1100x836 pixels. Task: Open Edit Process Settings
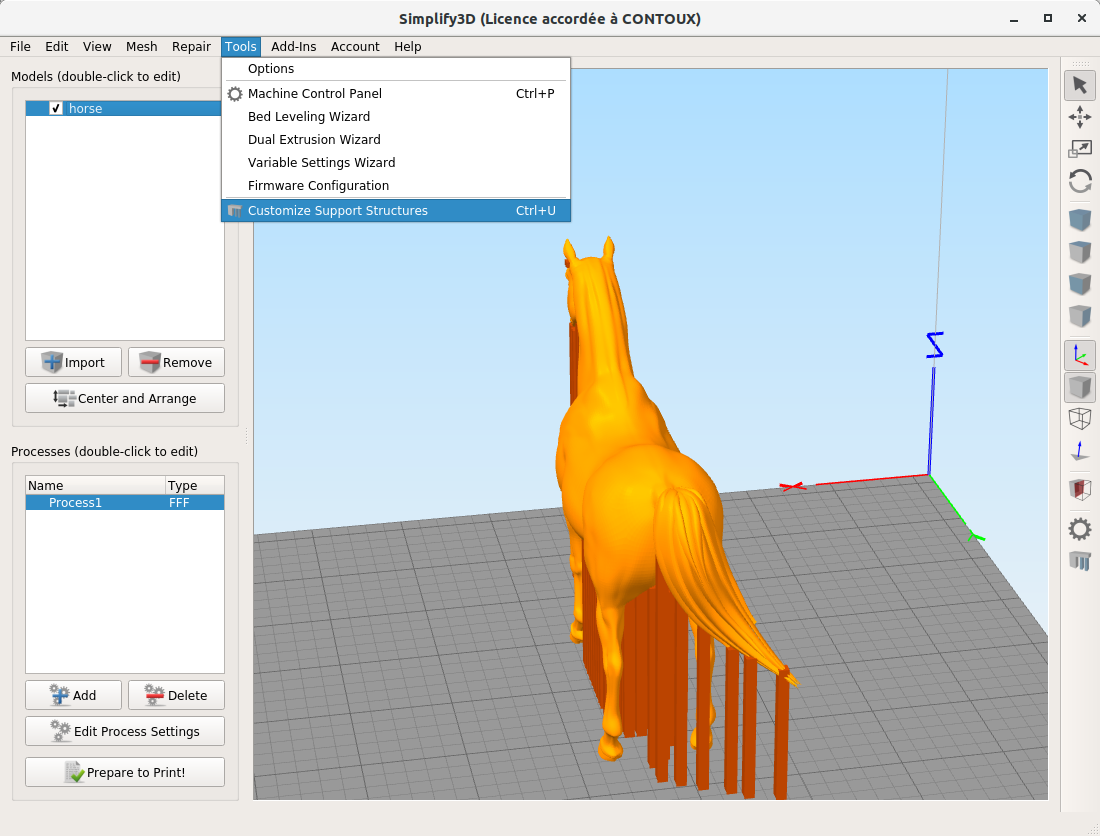(125, 731)
